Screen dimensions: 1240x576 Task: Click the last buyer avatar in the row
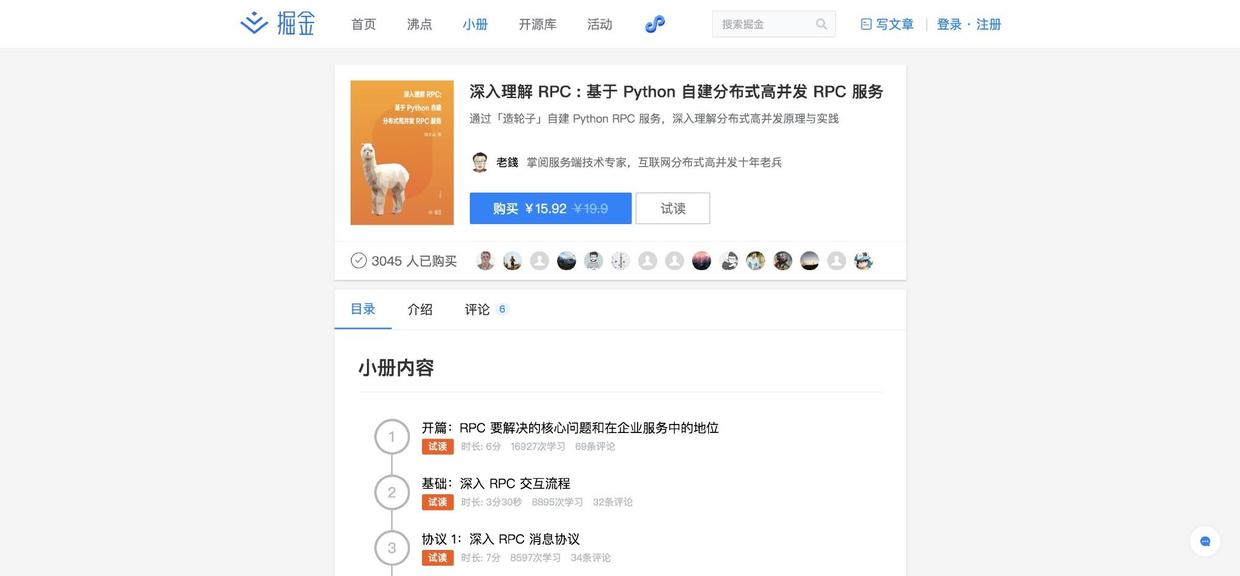(864, 261)
